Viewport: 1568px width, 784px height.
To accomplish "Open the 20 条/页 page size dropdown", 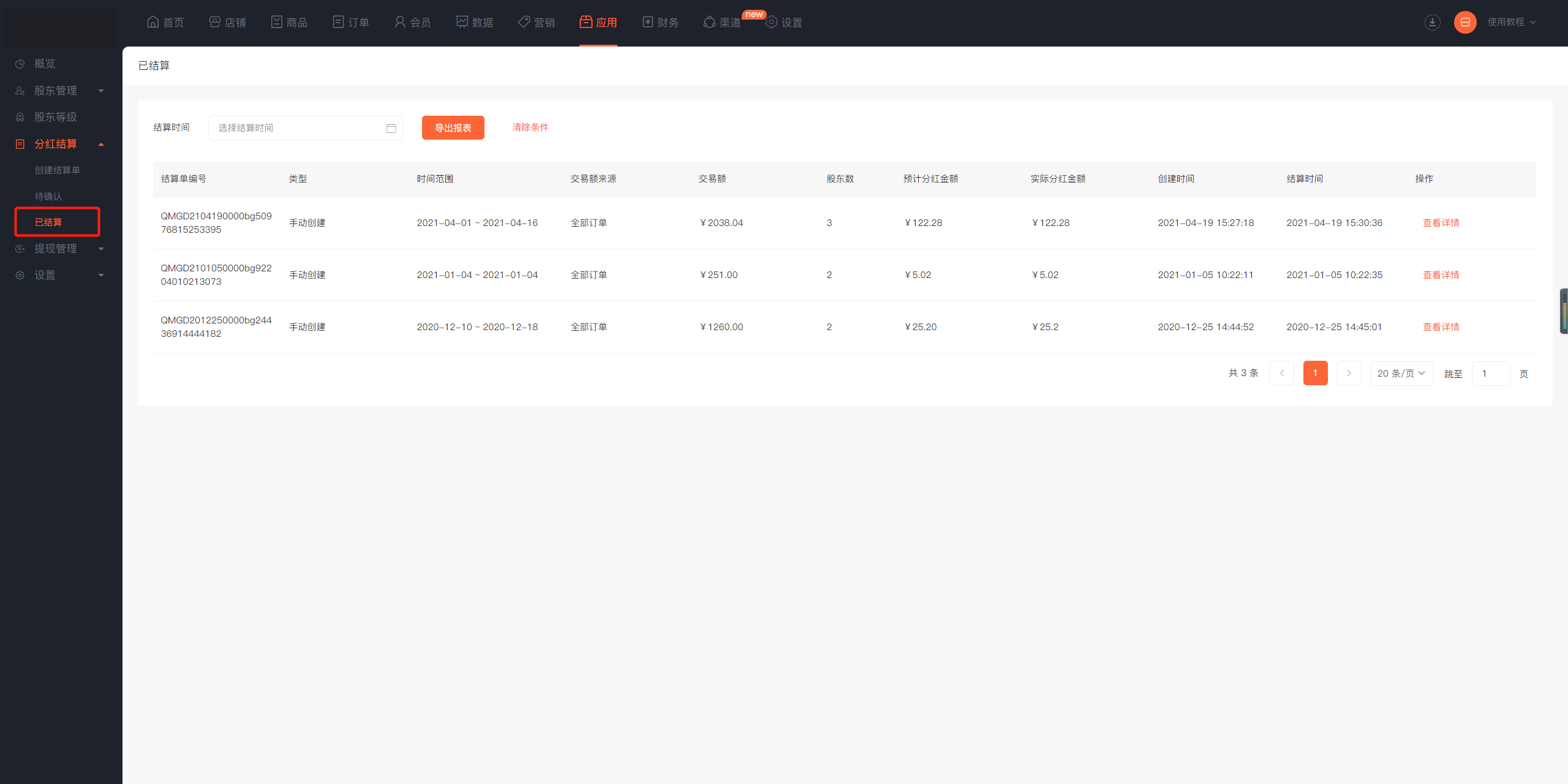I will pyautogui.click(x=1401, y=373).
